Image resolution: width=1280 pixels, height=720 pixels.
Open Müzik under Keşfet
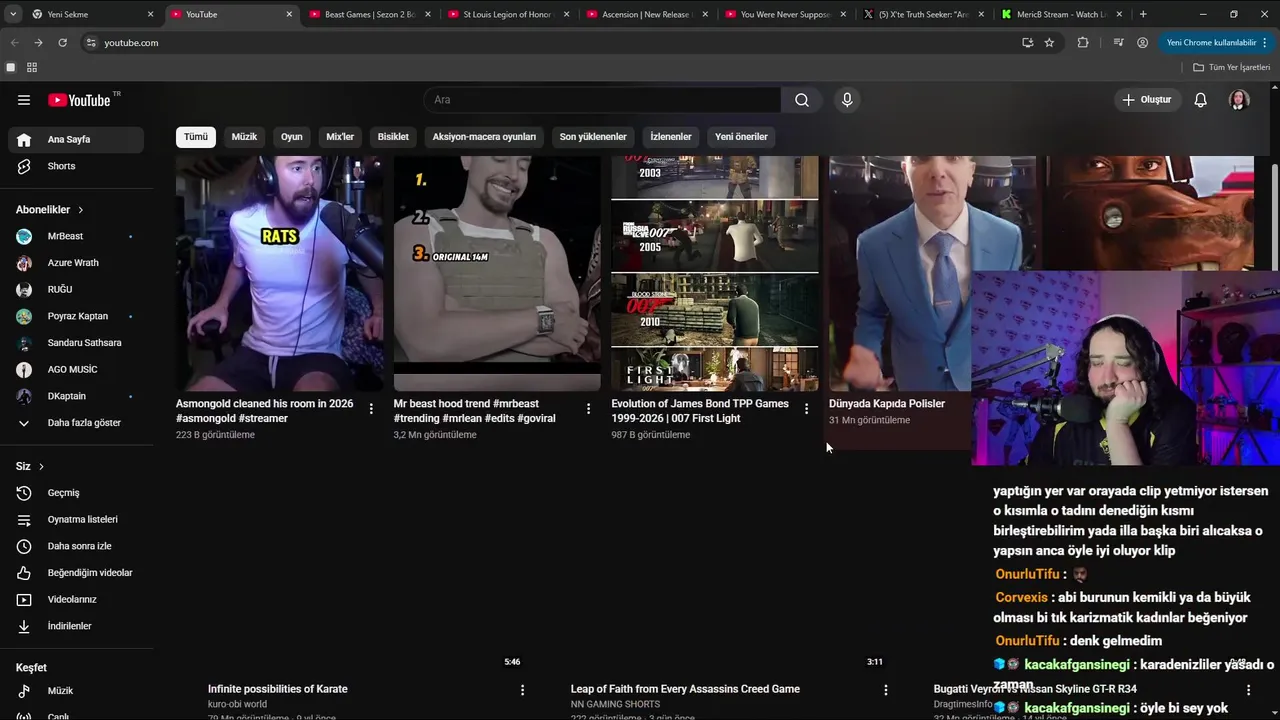(x=76, y=691)
